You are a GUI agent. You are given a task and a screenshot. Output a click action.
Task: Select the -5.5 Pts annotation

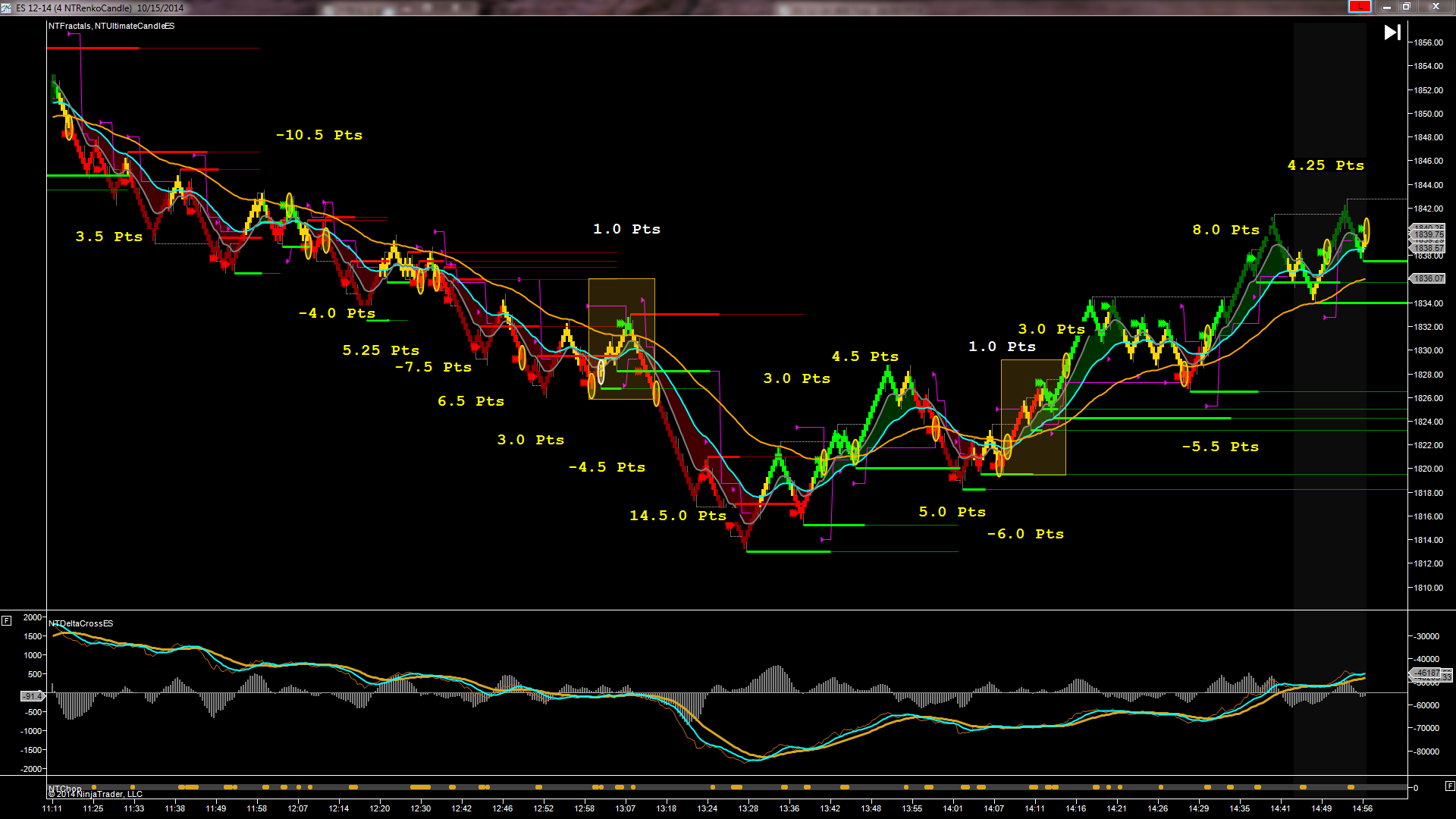tap(1221, 447)
